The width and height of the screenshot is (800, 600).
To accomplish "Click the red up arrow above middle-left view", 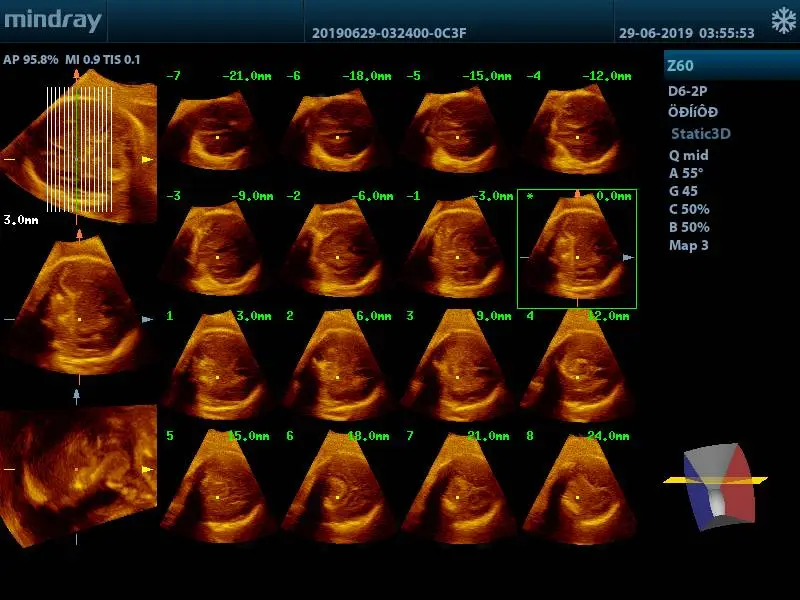I will (x=78, y=233).
